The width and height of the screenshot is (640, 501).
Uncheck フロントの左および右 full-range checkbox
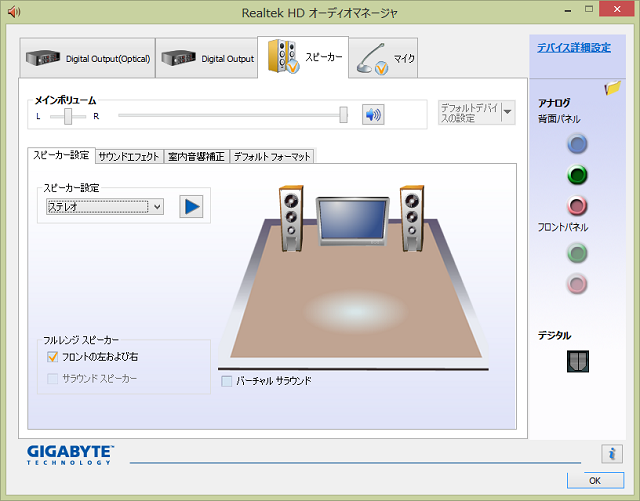(53, 356)
